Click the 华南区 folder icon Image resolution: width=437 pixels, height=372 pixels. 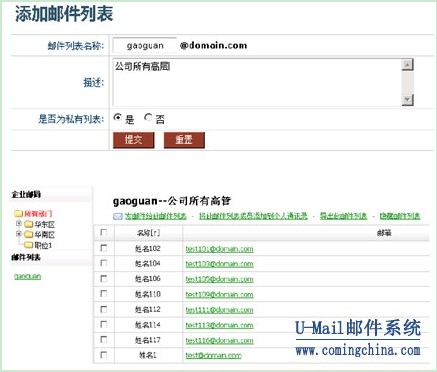pyautogui.click(x=29, y=235)
